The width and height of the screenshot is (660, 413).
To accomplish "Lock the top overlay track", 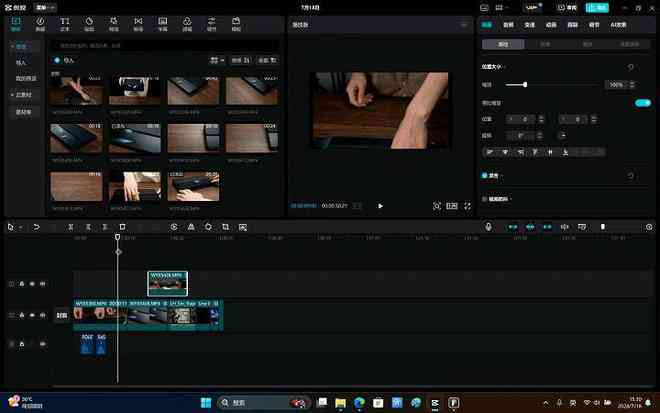I will tap(22, 284).
